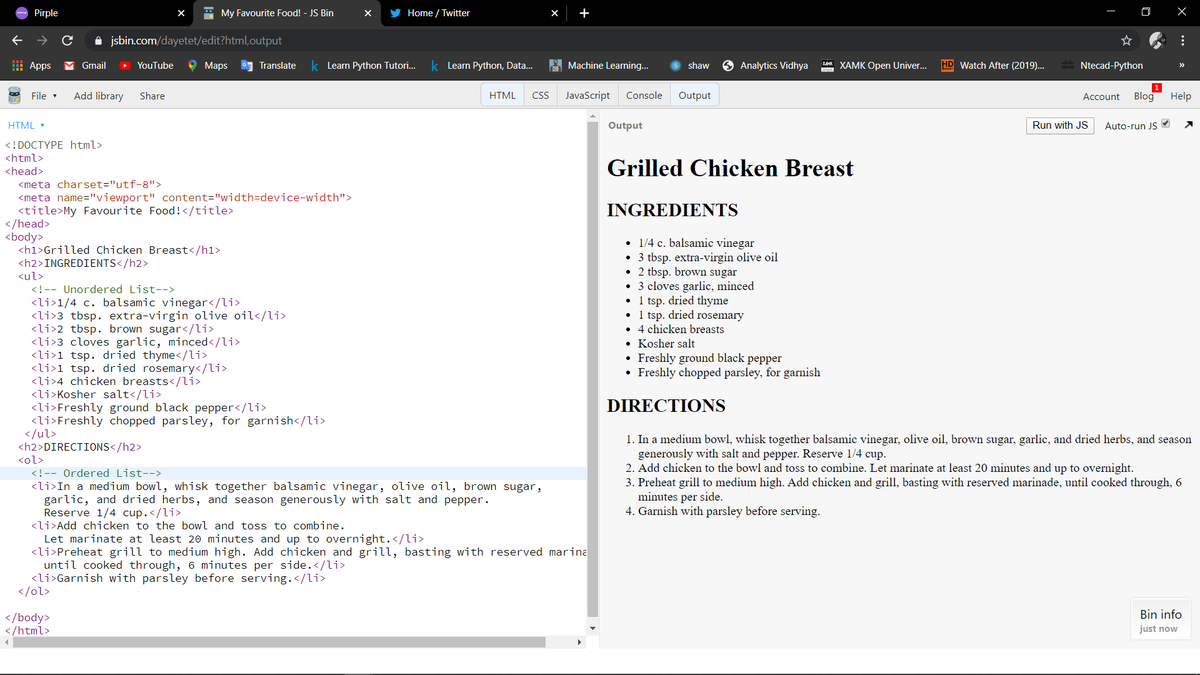
Task: Open the XAMK Open Univer... bookmark
Action: click(874, 65)
